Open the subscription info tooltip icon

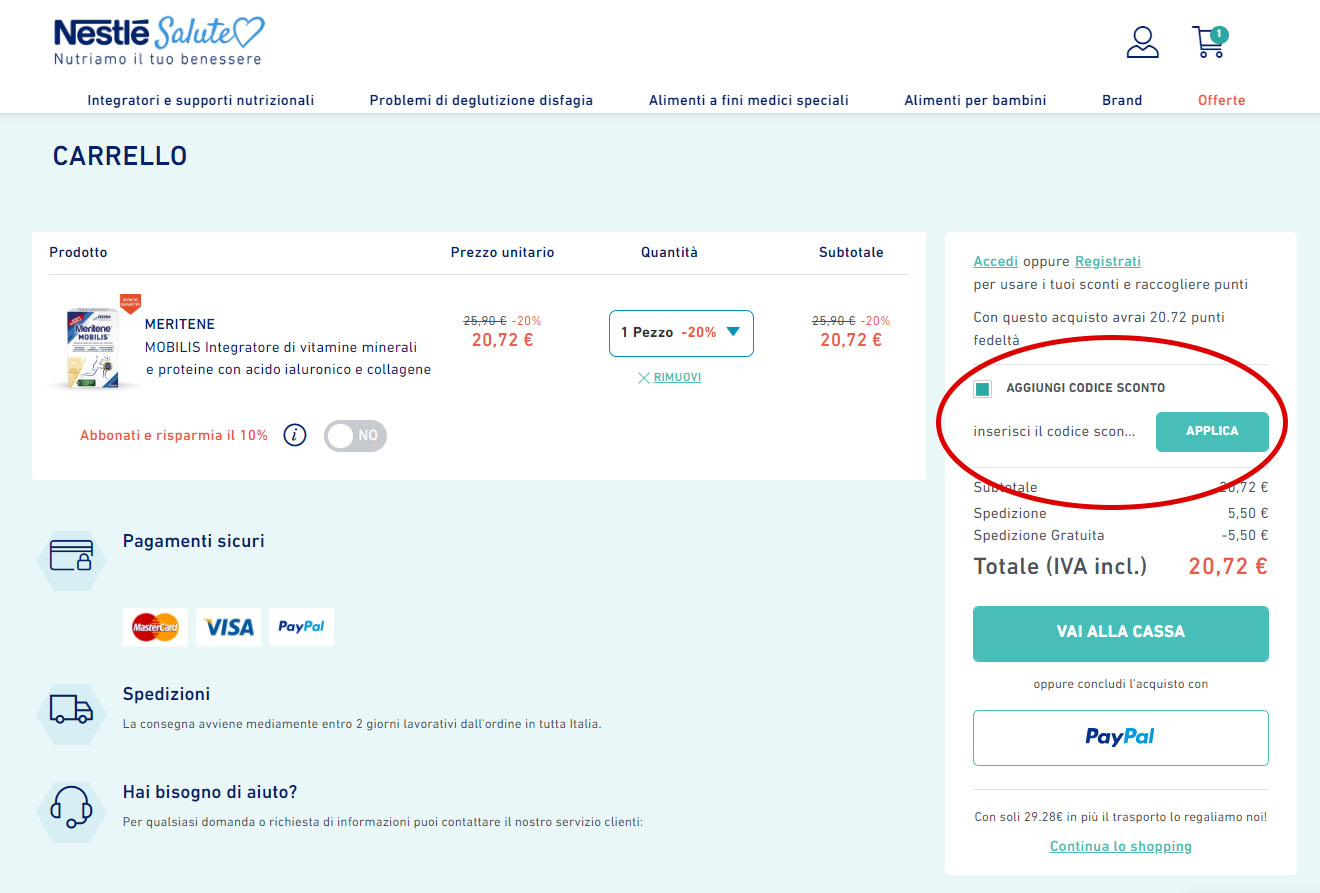coord(294,435)
